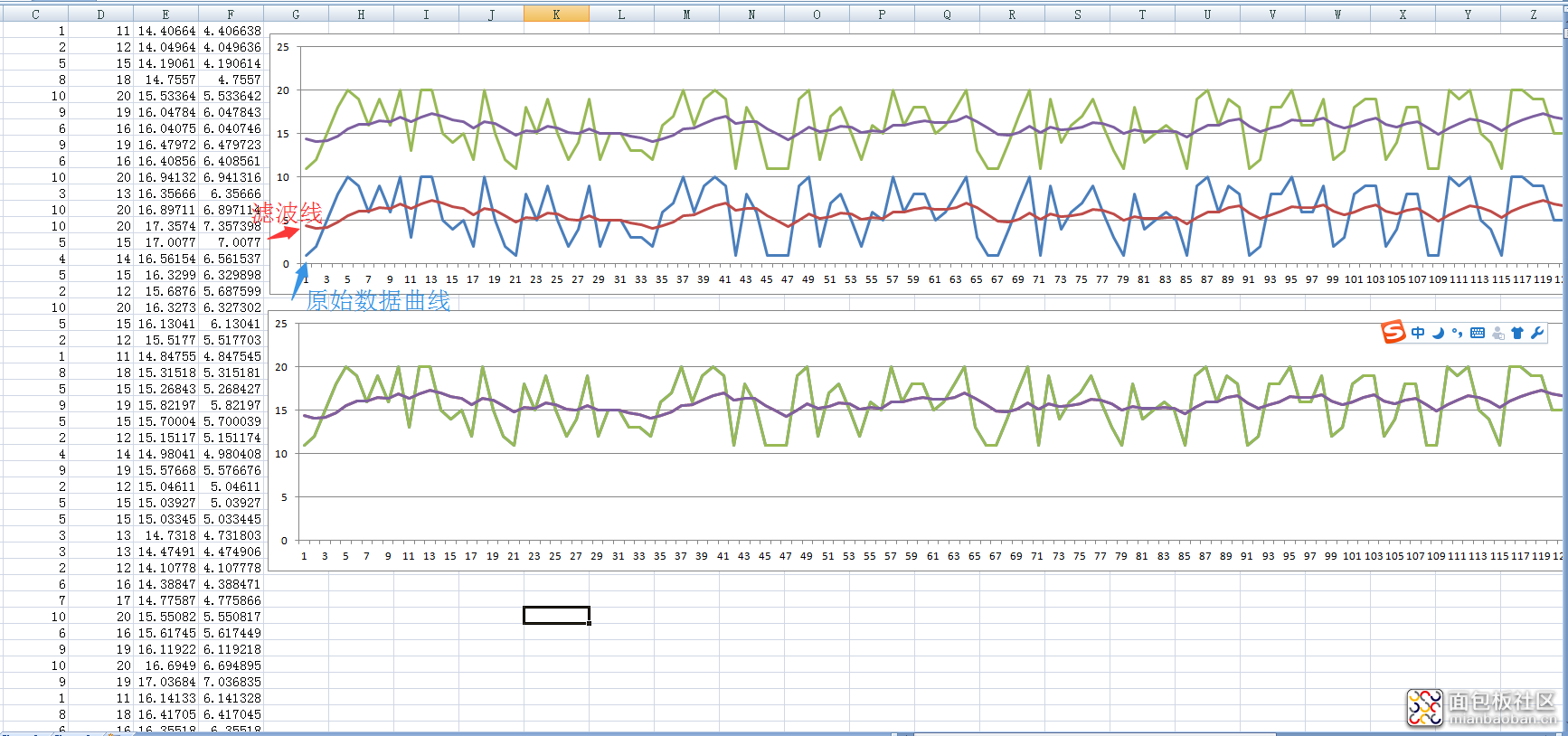Viewport: 1568px width, 736px height.
Task: Select cell containing 15.53364
Action: pyautogui.click(x=166, y=96)
